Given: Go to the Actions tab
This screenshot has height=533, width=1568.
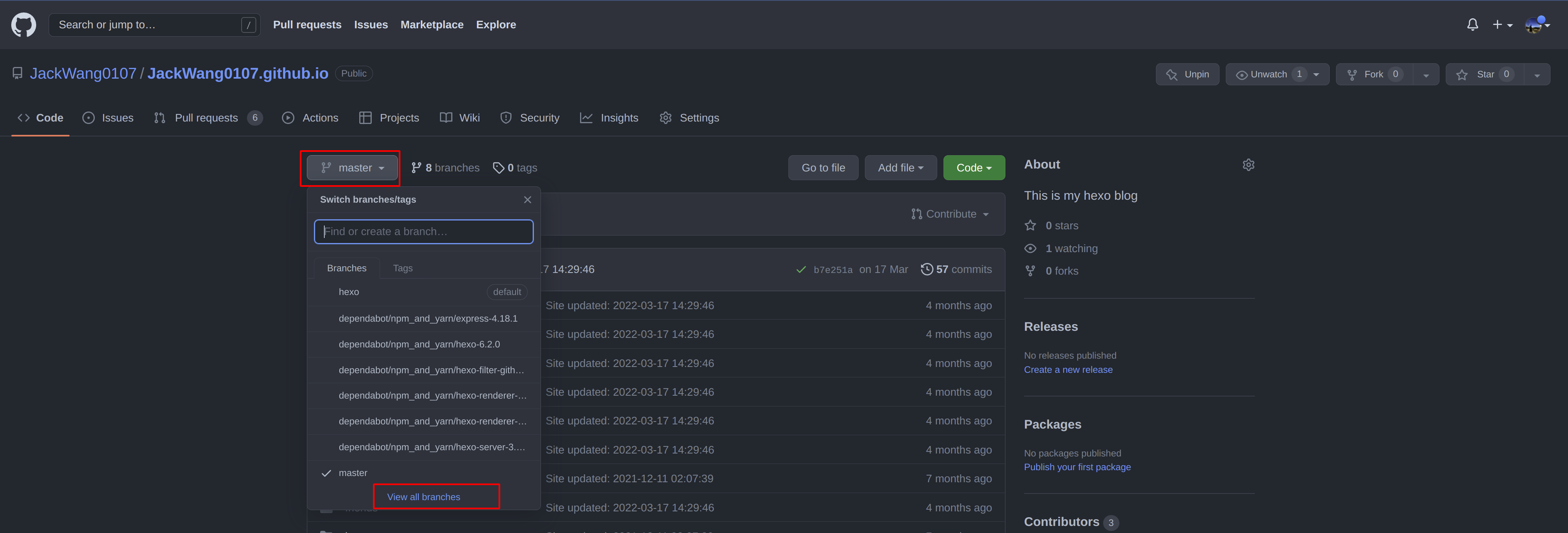Looking at the screenshot, I should [x=311, y=118].
